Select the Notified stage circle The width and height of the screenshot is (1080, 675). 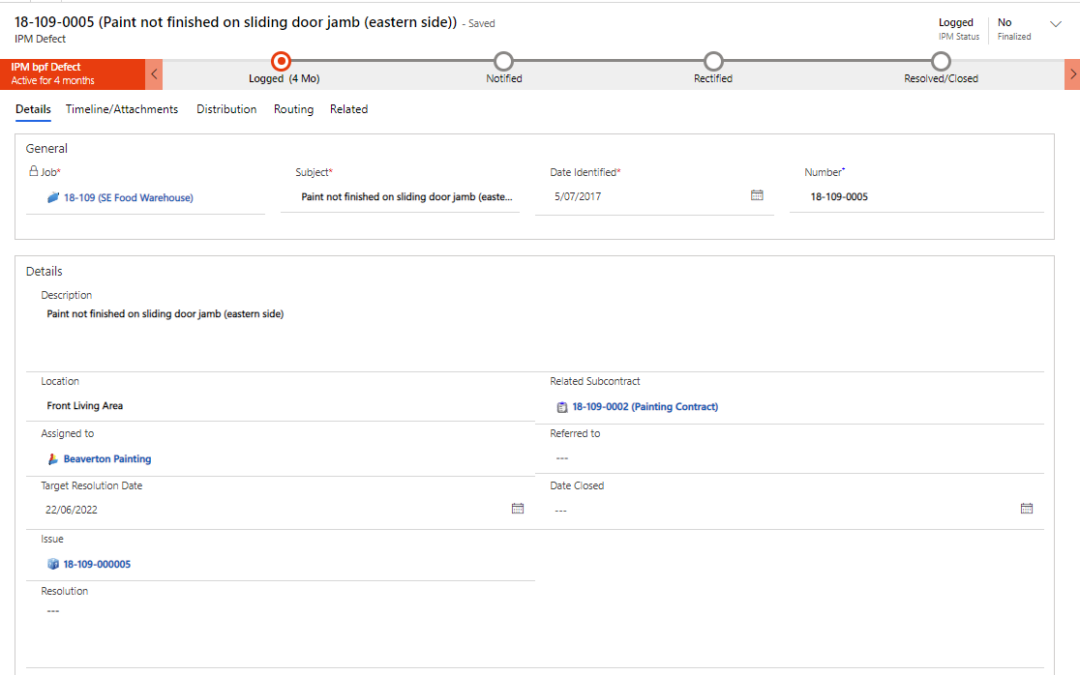pos(504,62)
